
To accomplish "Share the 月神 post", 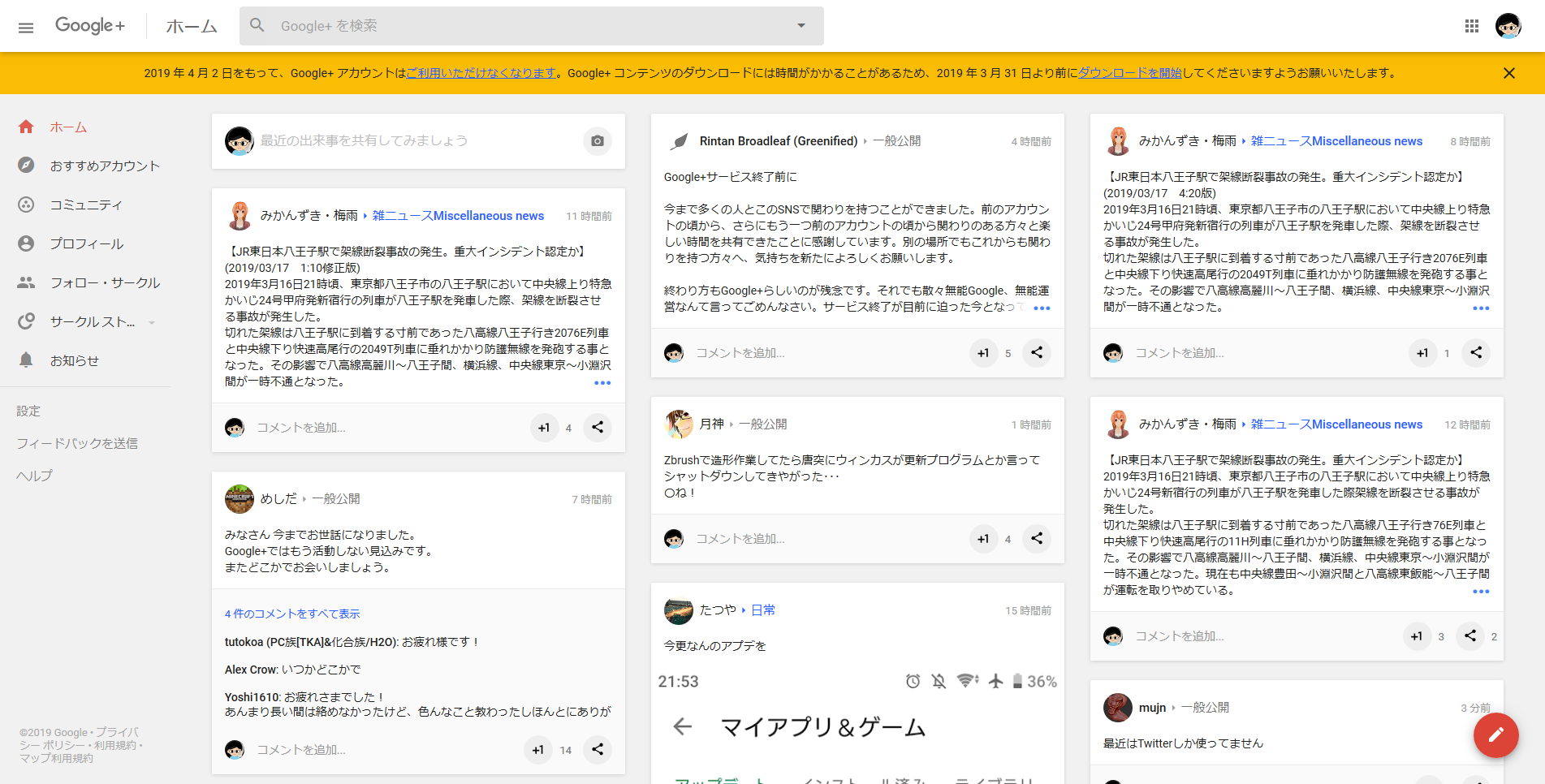I will 1037,539.
